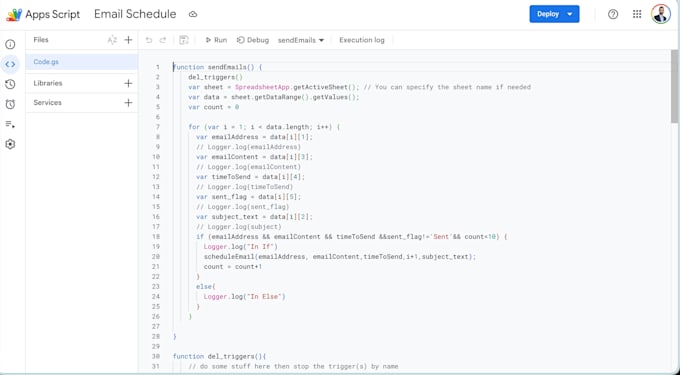Open the sendEmails function dropdown

click(301, 40)
